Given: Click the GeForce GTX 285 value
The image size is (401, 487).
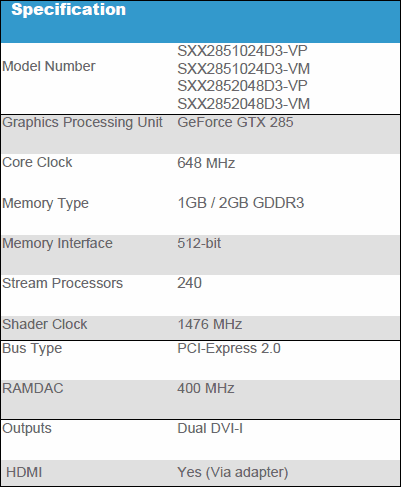Looking at the screenshot, I should click(x=235, y=122).
